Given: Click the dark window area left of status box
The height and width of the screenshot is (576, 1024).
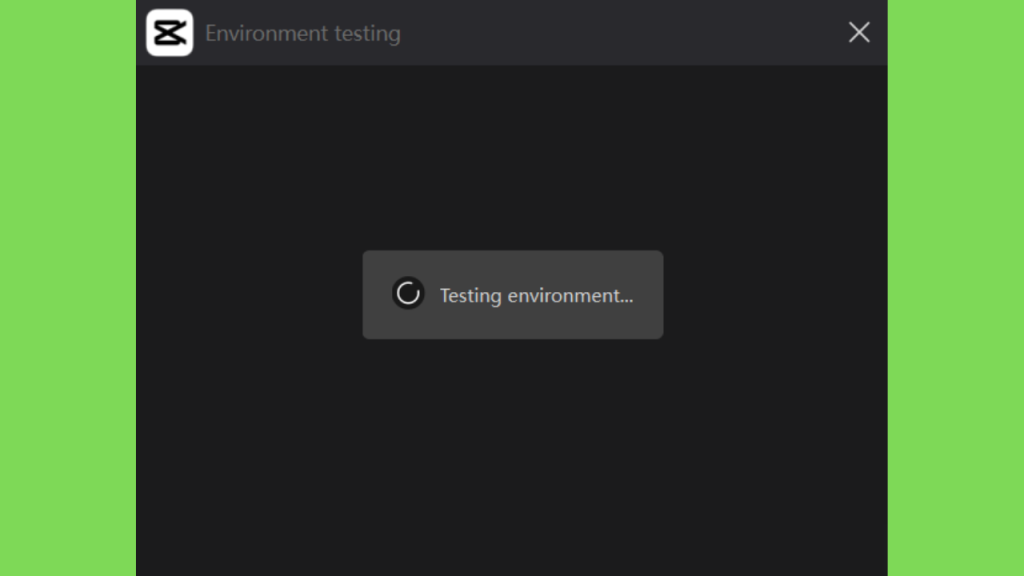Looking at the screenshot, I should click(x=249, y=295).
